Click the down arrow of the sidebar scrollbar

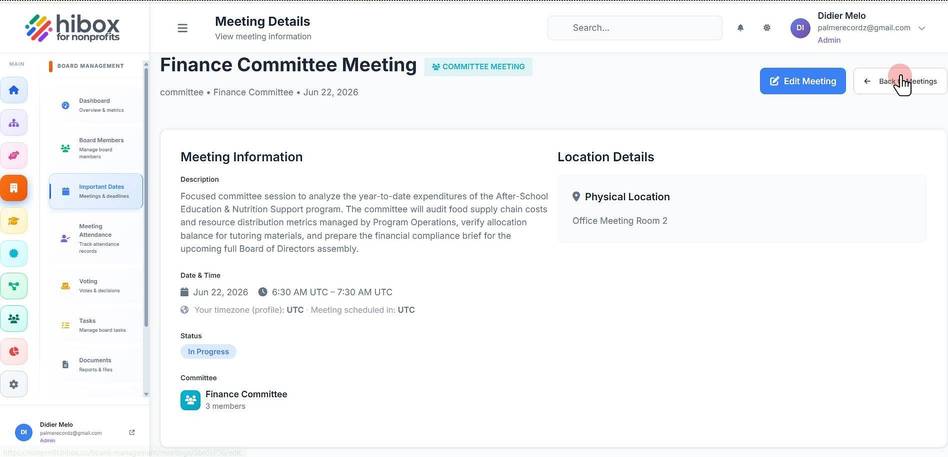tap(146, 394)
